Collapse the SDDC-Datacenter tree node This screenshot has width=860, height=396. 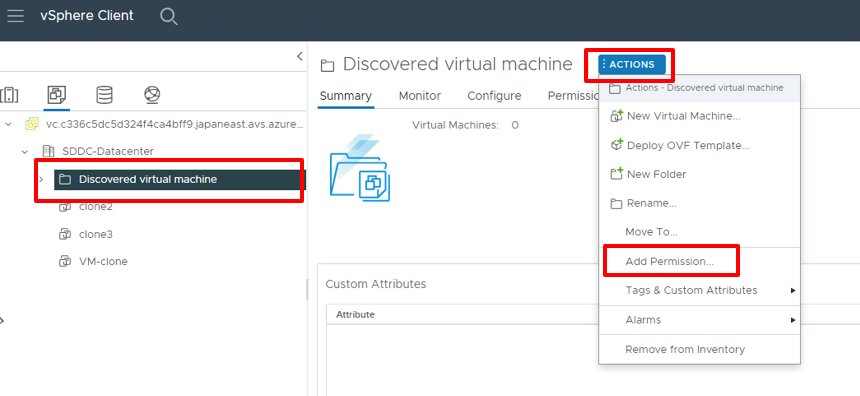click(x=25, y=151)
